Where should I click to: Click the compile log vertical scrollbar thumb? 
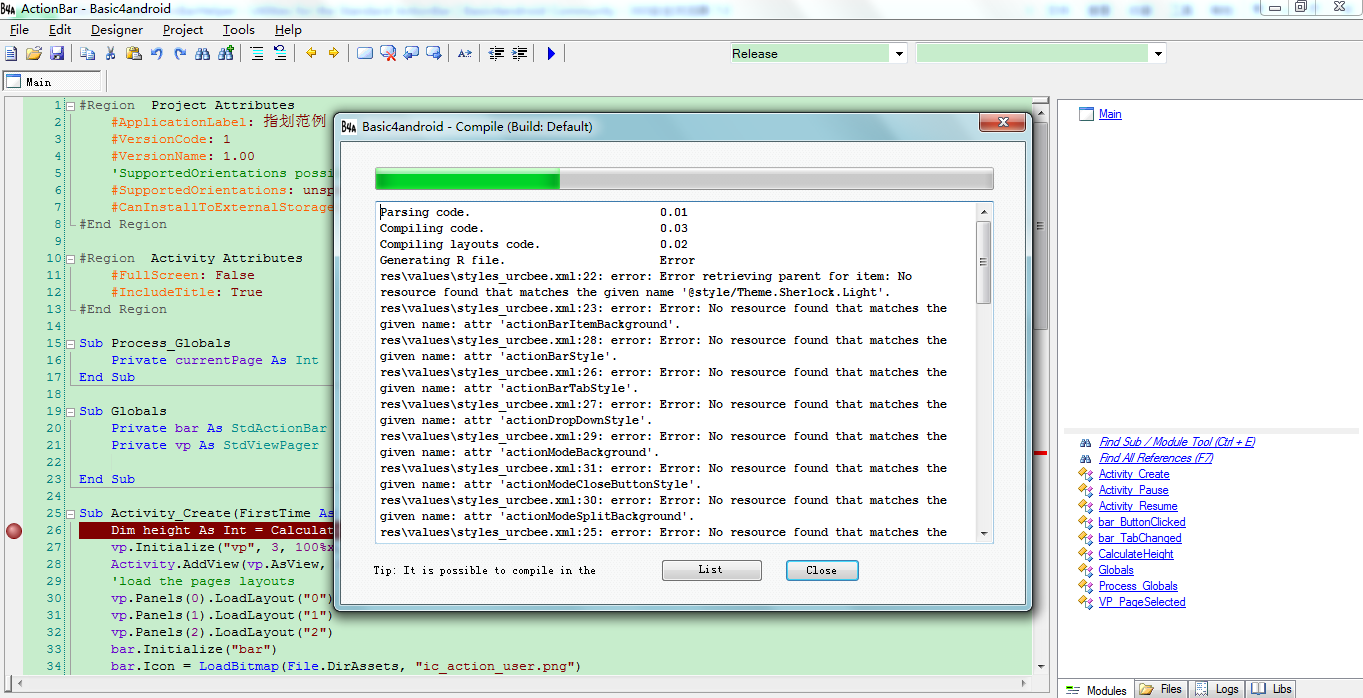pos(984,262)
